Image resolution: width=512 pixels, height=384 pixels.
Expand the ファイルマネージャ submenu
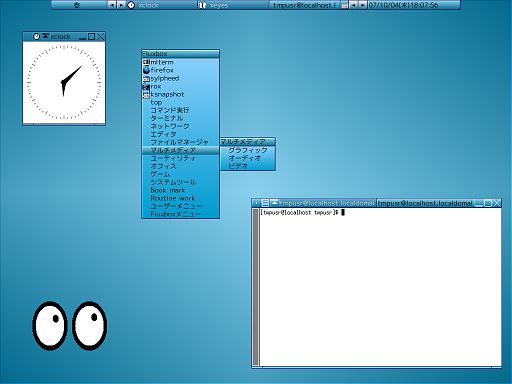click(180, 142)
